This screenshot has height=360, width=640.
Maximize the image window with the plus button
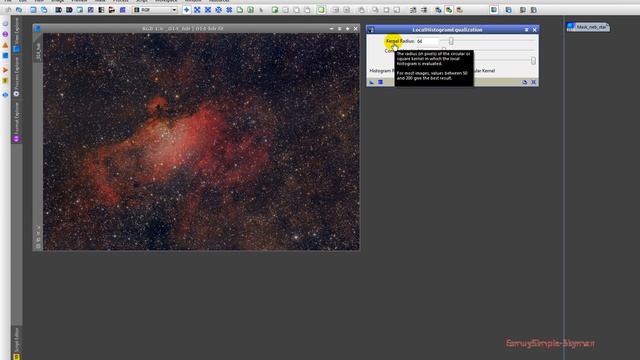(x=347, y=29)
